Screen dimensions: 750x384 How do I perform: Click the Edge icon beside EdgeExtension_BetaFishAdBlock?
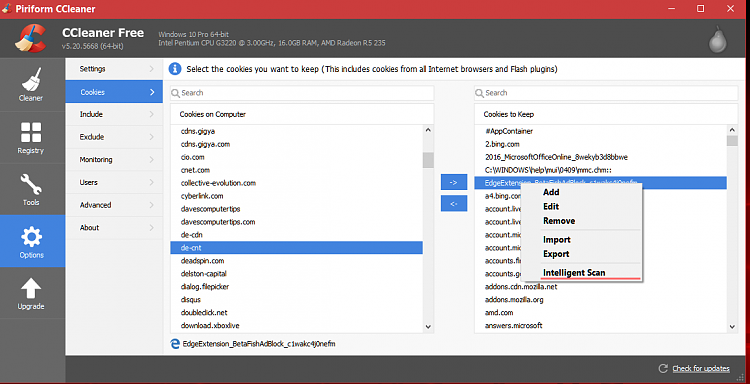(x=175, y=344)
